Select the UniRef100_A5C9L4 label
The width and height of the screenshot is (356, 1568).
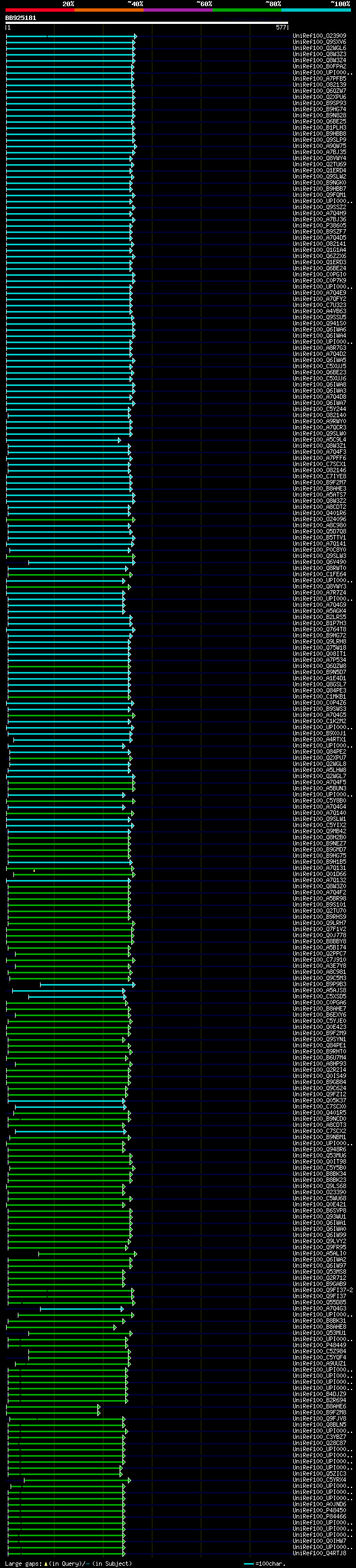[x=319, y=439]
